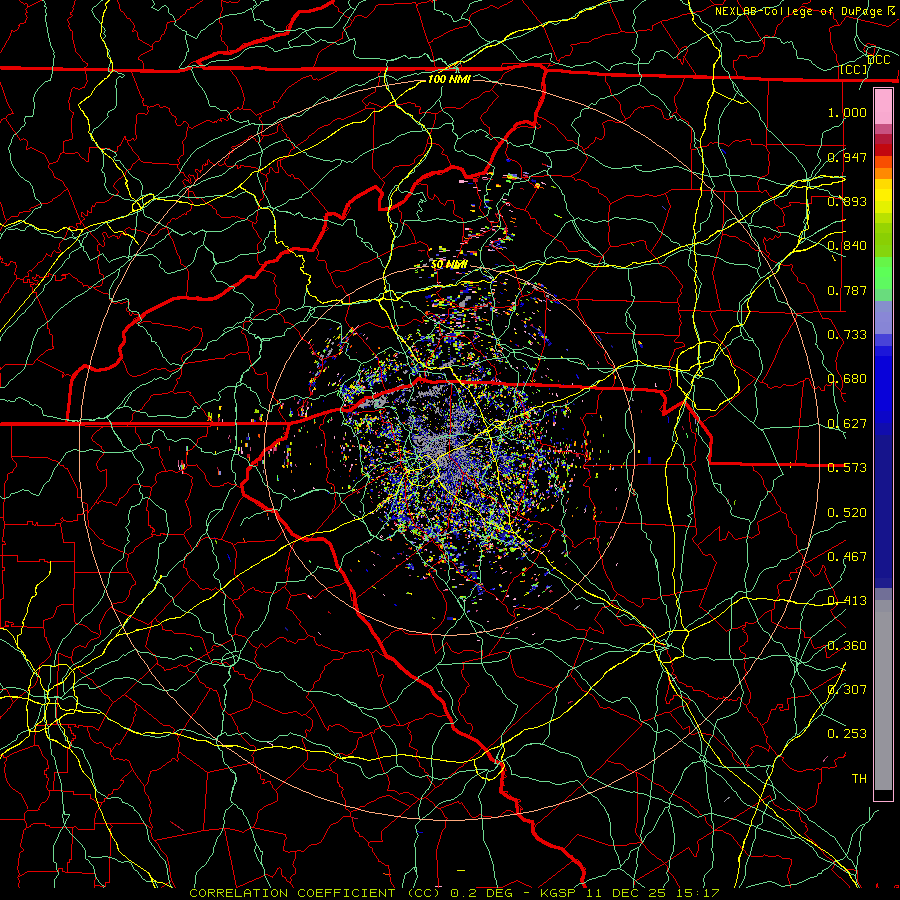
Task: Click the 11 DEC 25 date text
Action: (x=627, y=893)
